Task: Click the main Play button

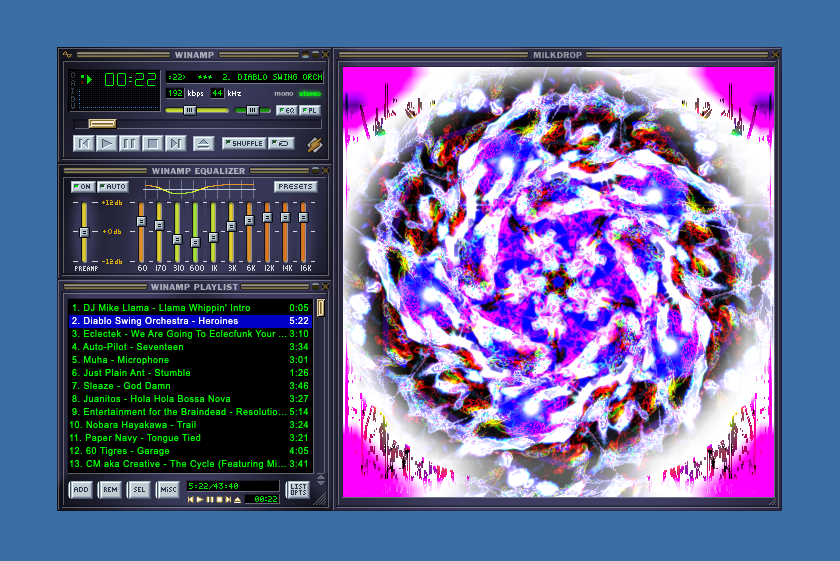Action: tap(107, 144)
